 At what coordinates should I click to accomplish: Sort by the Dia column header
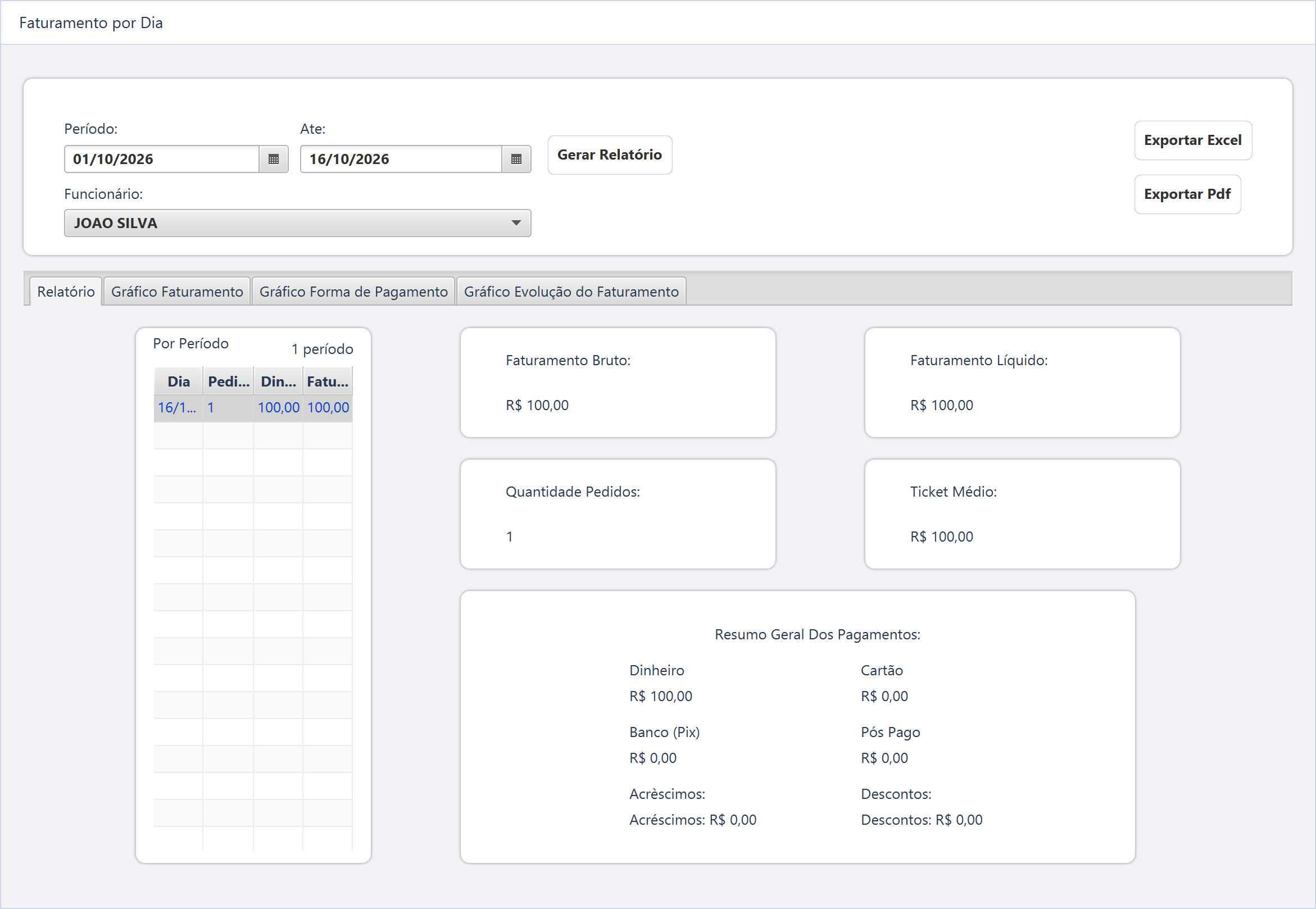point(178,381)
